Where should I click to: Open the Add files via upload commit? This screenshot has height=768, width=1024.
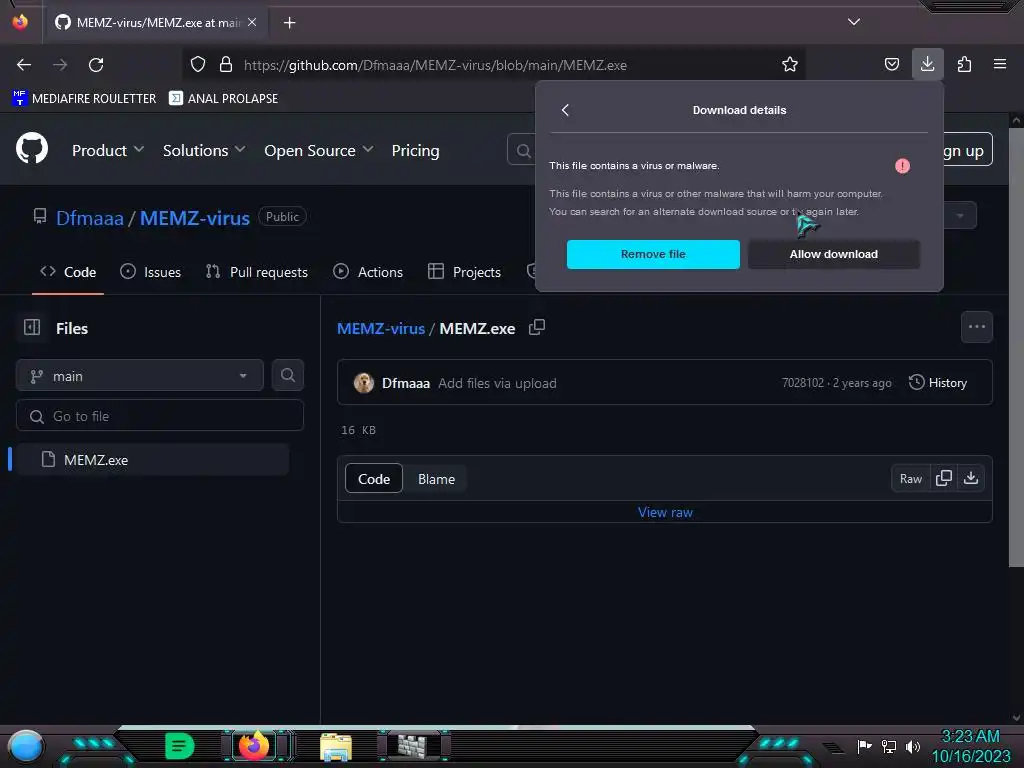pos(497,383)
